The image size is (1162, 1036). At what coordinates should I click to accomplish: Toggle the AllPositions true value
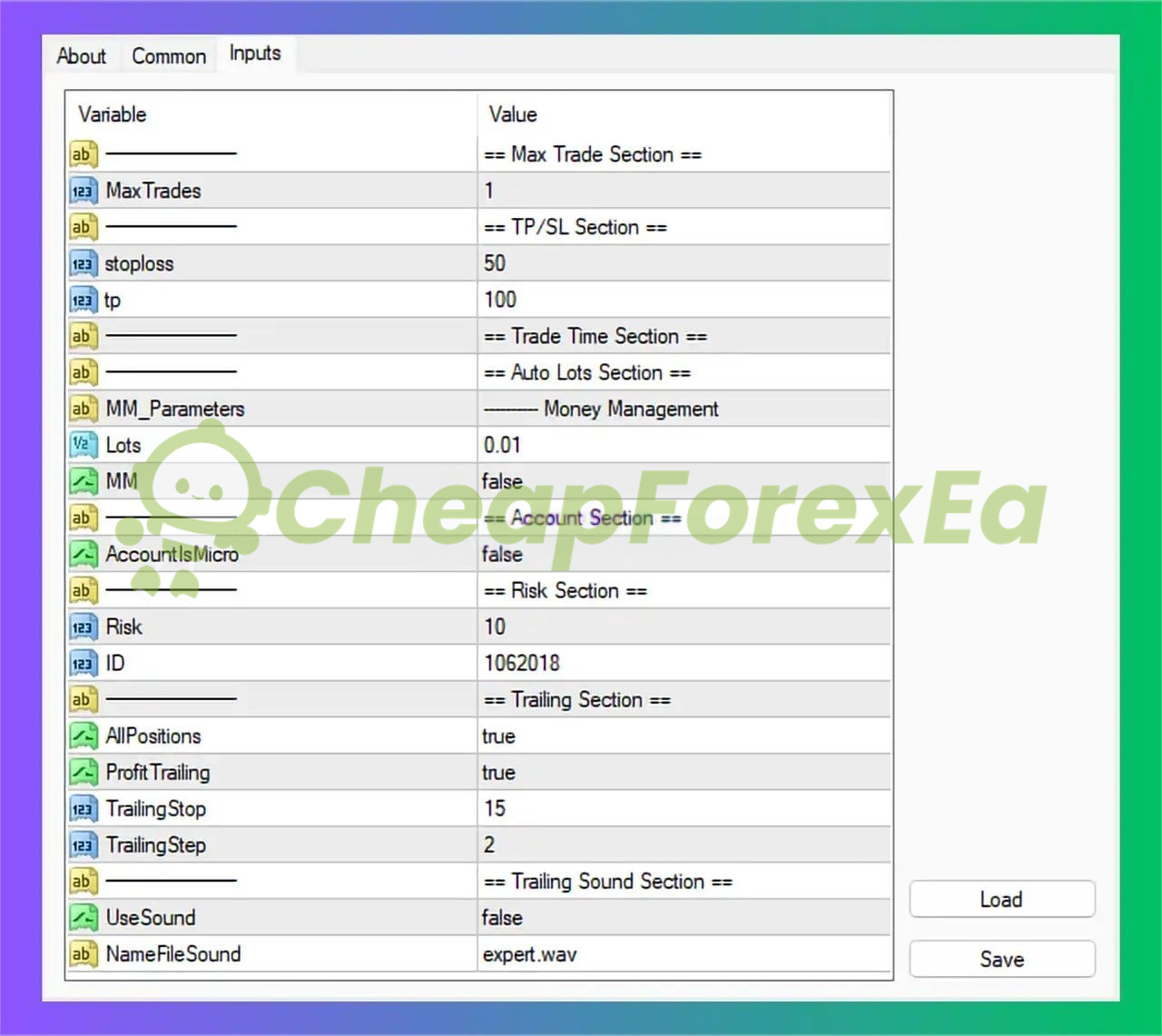coord(498,736)
